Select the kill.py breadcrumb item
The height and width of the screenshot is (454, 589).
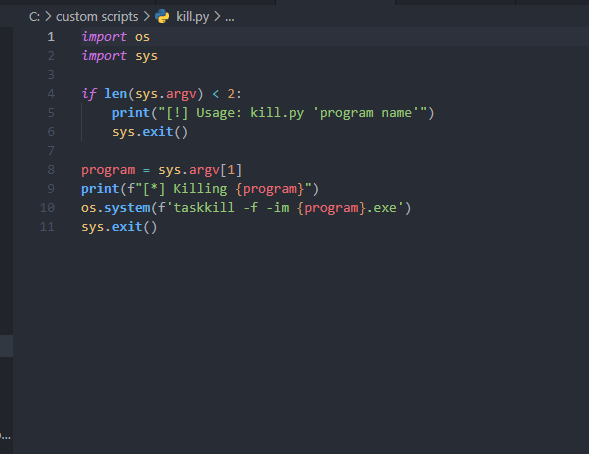point(192,17)
